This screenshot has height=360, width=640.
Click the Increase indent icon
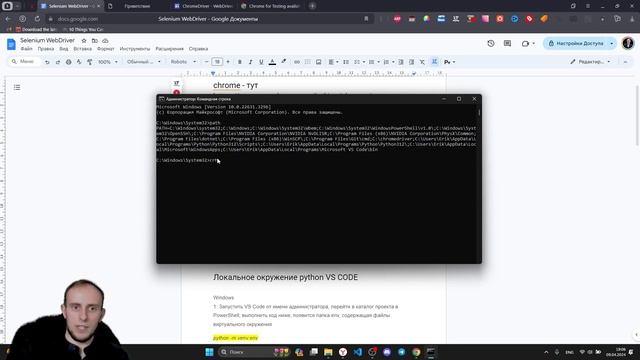(411, 62)
